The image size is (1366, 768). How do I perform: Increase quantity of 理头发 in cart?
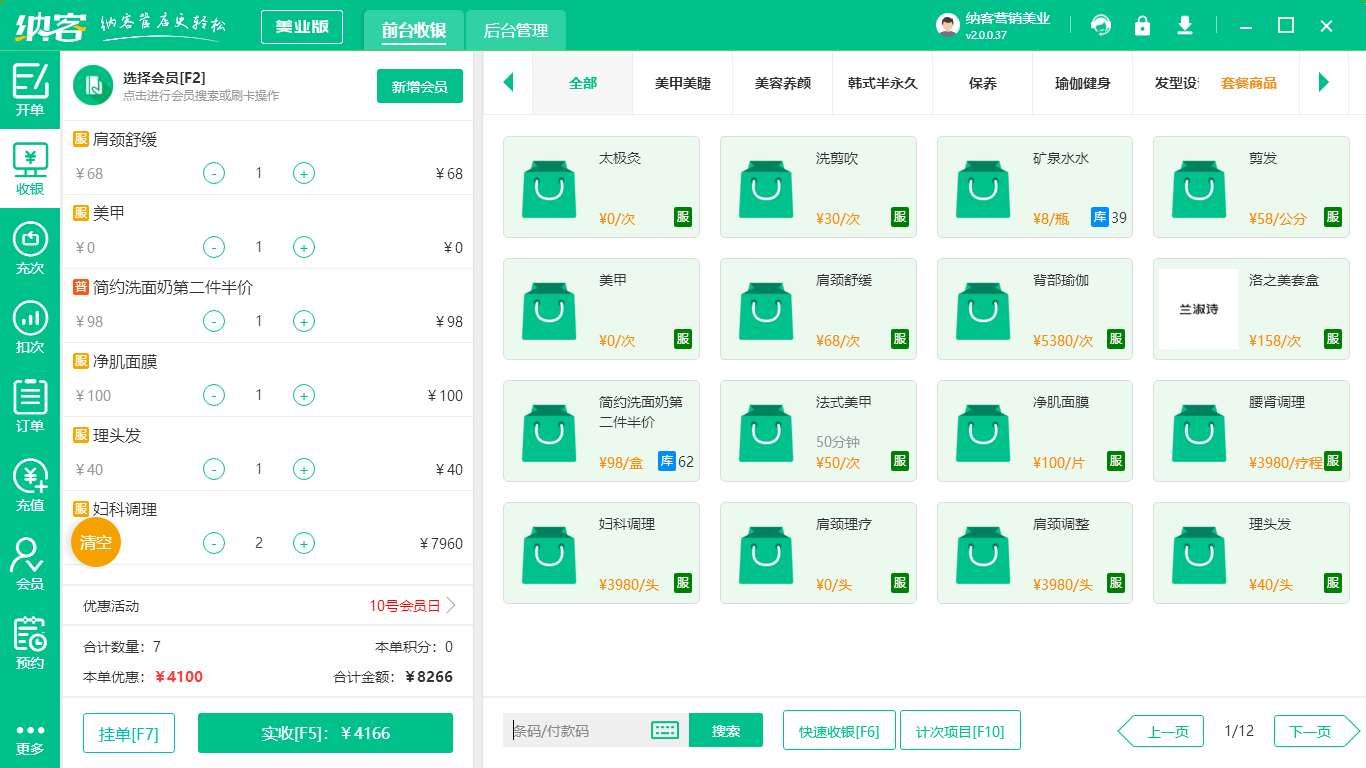(x=304, y=469)
